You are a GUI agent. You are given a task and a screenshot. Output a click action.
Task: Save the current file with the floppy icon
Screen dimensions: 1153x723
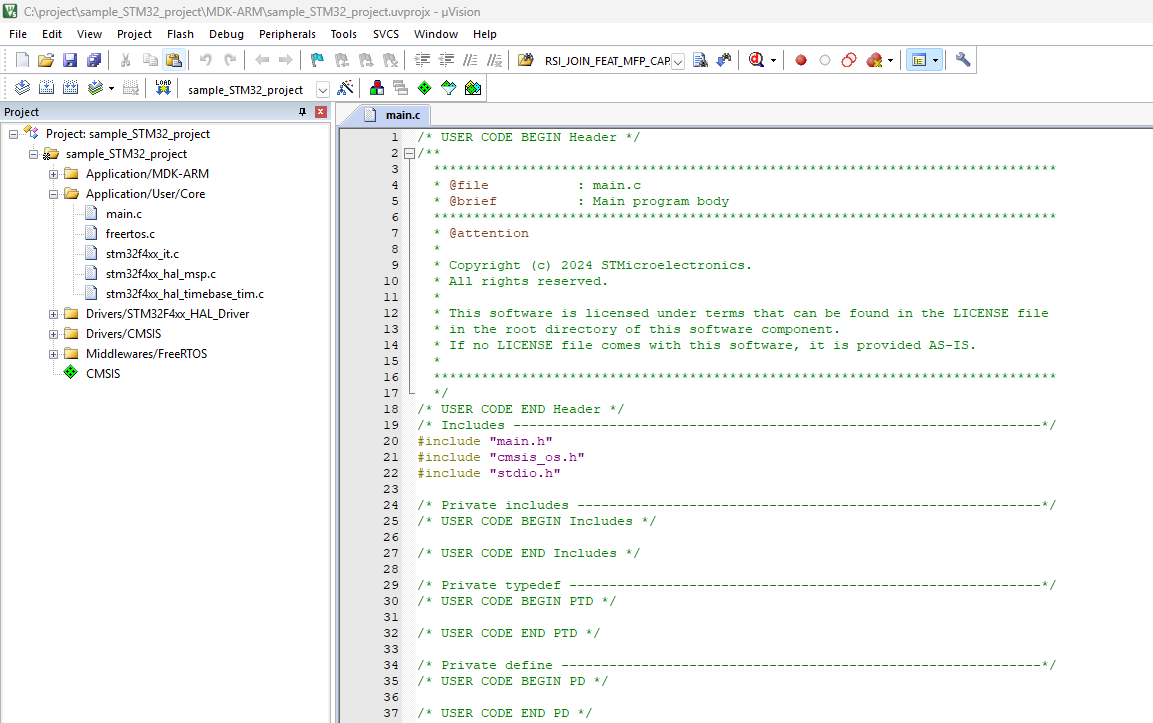[x=70, y=60]
